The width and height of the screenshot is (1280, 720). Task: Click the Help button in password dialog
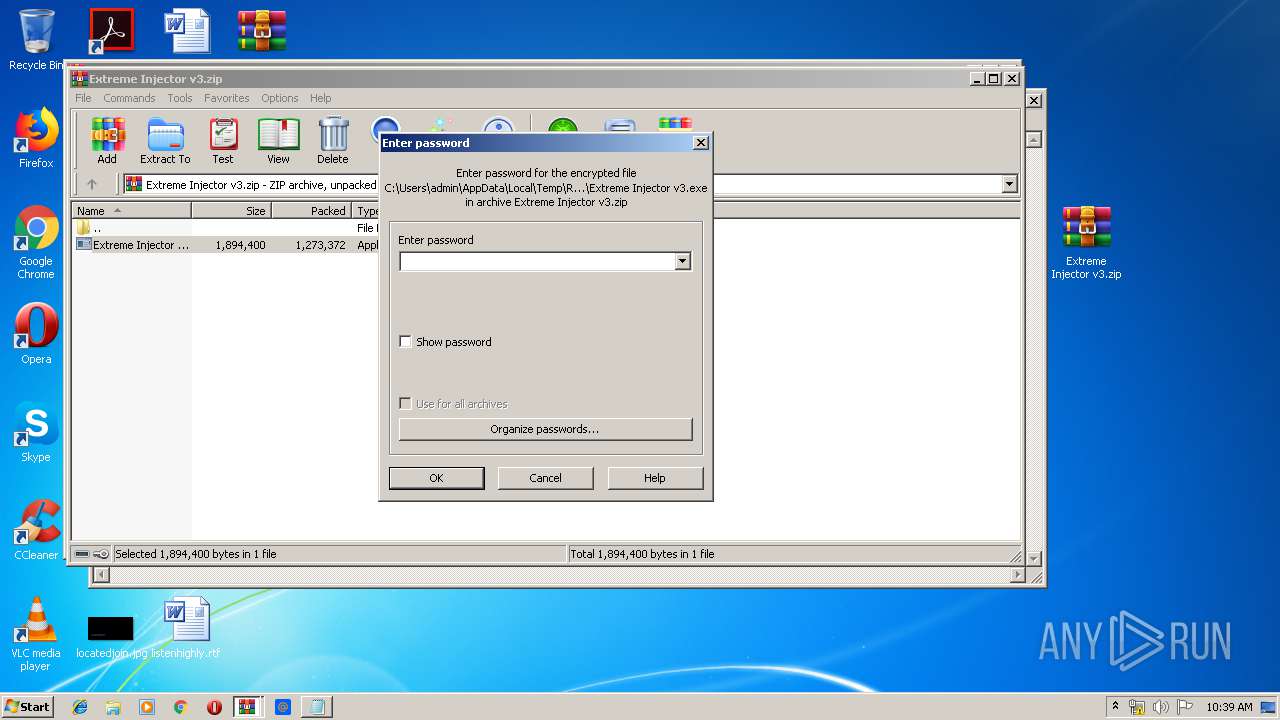click(655, 478)
